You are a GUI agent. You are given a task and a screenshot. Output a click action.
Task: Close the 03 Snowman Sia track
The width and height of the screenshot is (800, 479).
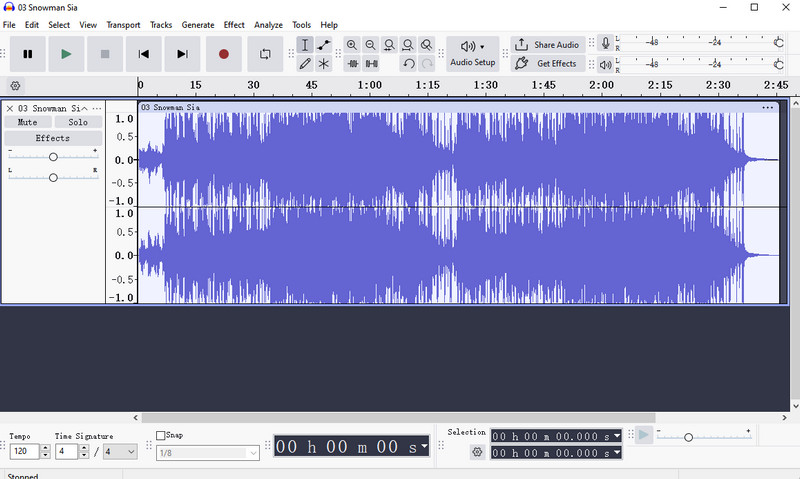coord(10,109)
